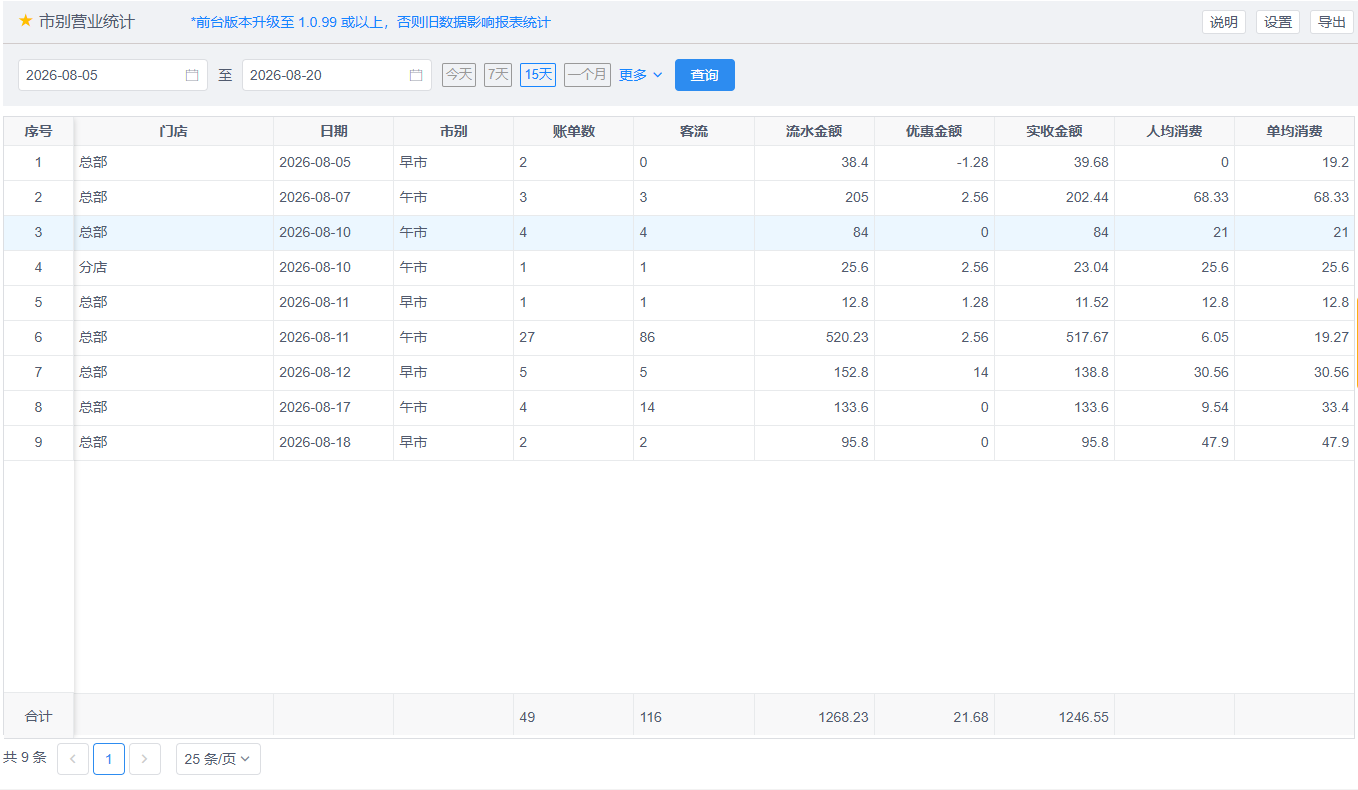The width and height of the screenshot is (1358, 790).
Task: Click the 33.4 单均消费 value
Action: tap(1336, 407)
